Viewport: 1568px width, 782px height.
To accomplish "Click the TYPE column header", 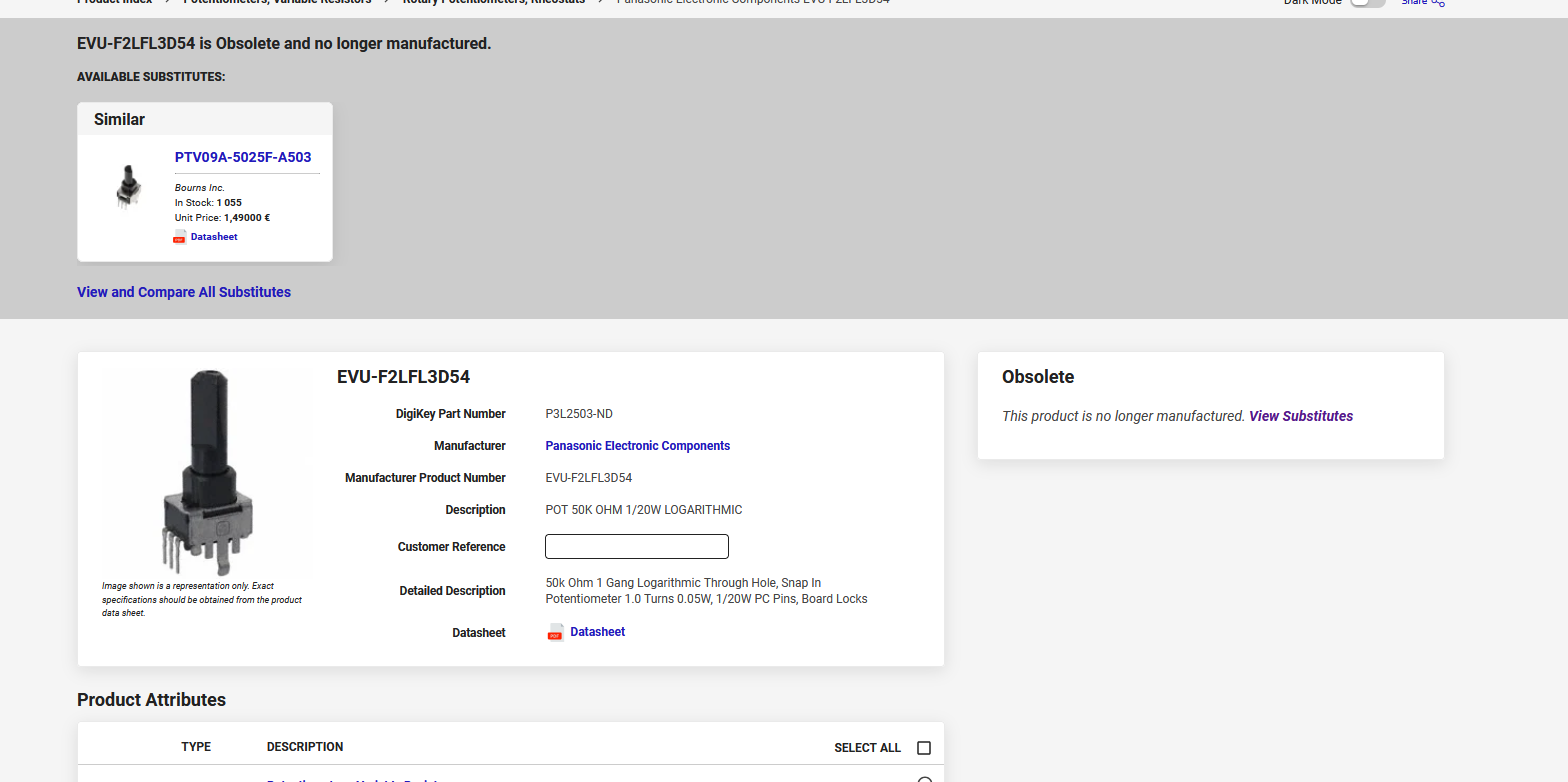I will click(x=196, y=747).
